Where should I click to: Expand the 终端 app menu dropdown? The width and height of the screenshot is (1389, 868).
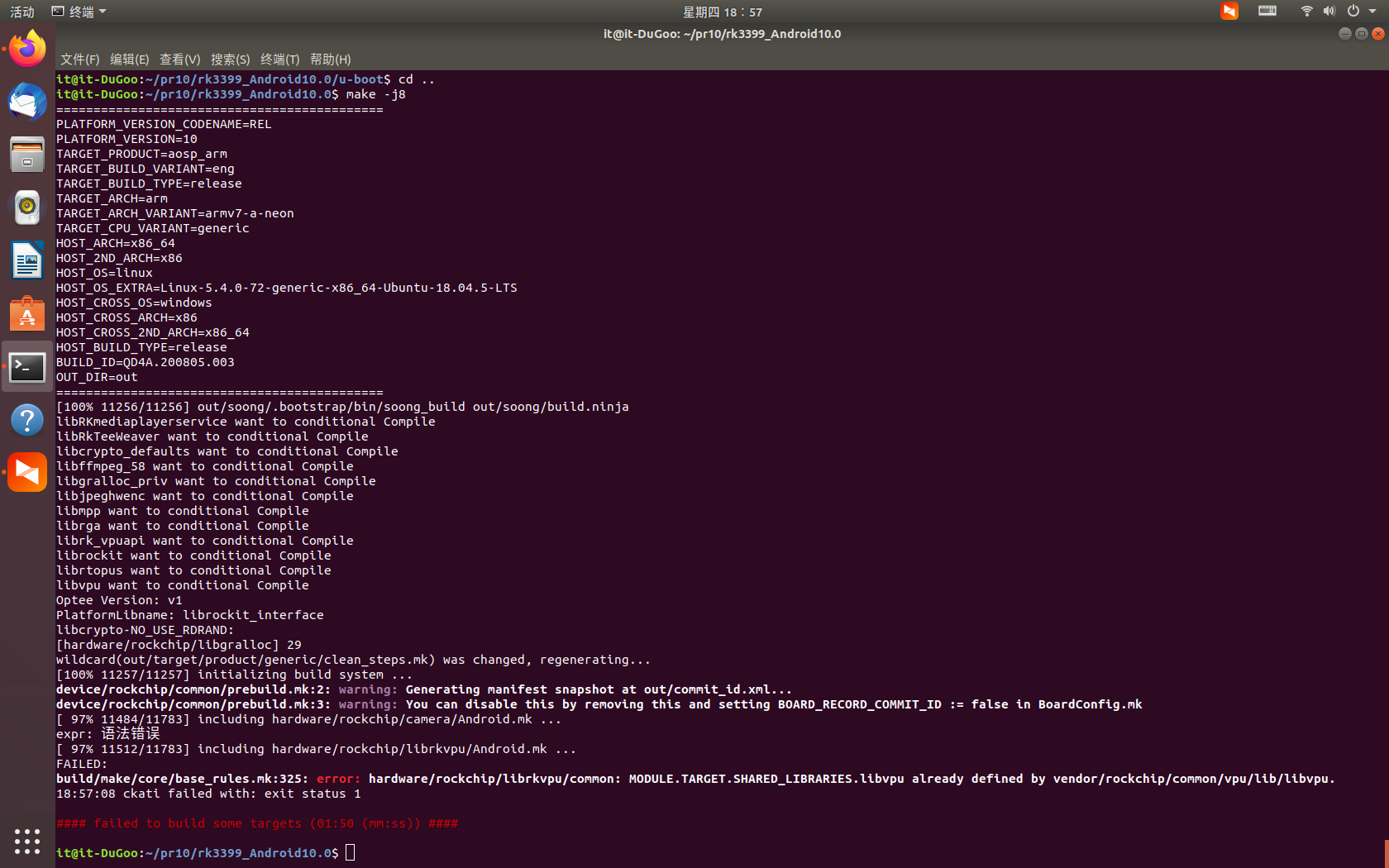tap(79, 12)
